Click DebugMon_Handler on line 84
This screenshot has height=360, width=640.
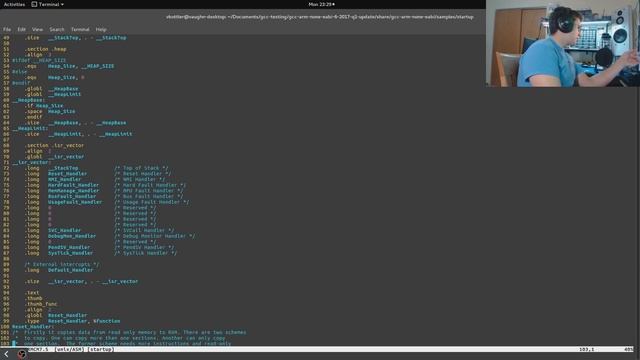point(72,236)
